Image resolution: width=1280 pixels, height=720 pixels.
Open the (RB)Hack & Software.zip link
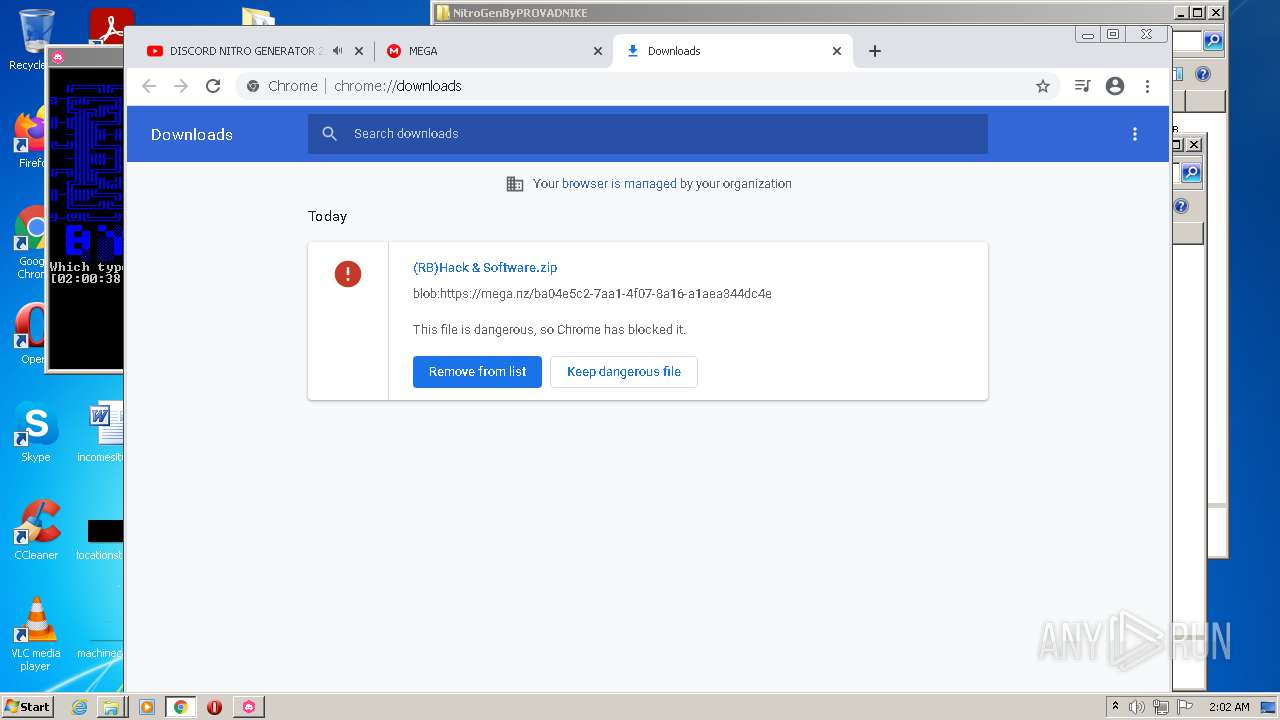tap(485, 267)
